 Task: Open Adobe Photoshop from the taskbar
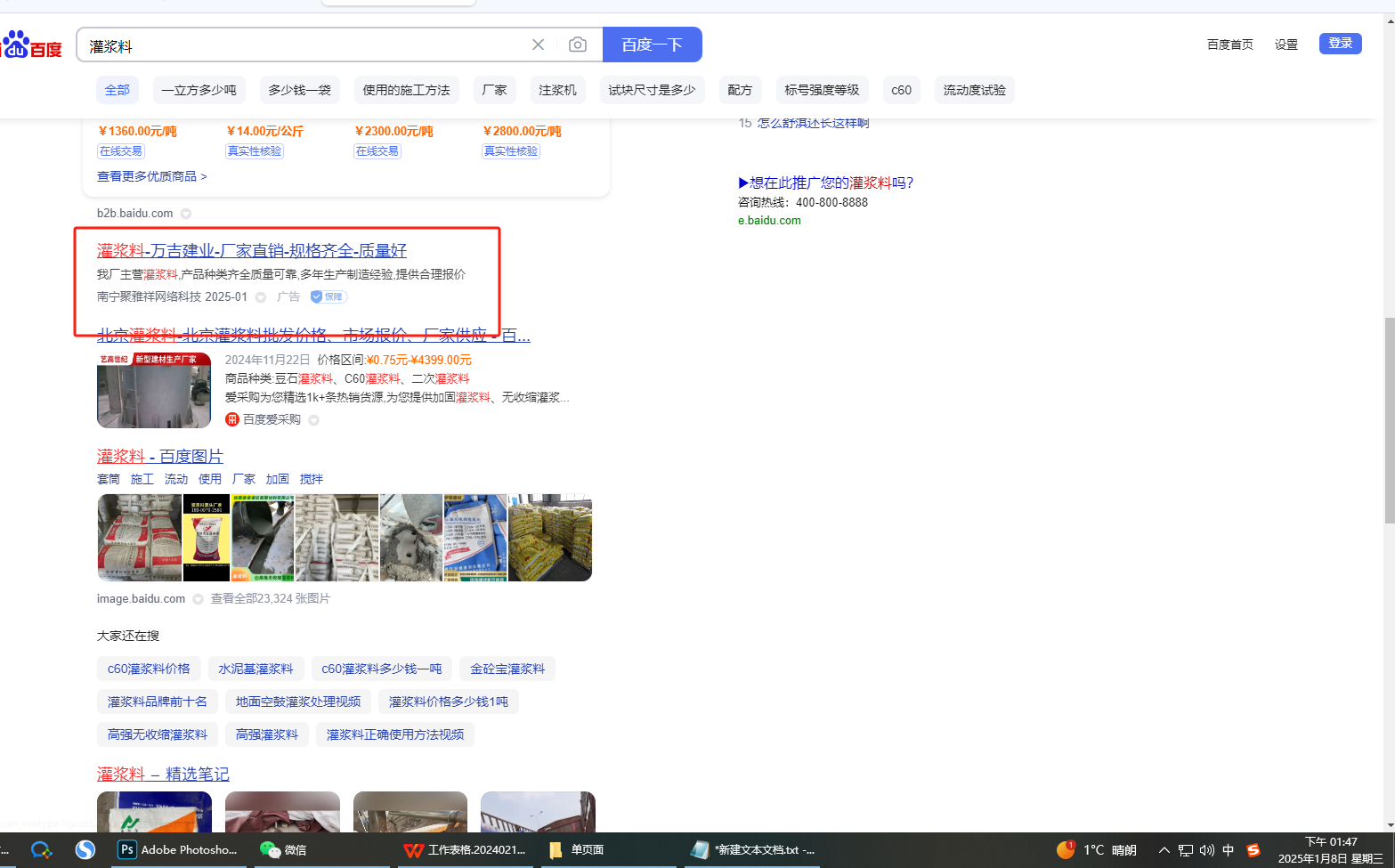(x=178, y=849)
